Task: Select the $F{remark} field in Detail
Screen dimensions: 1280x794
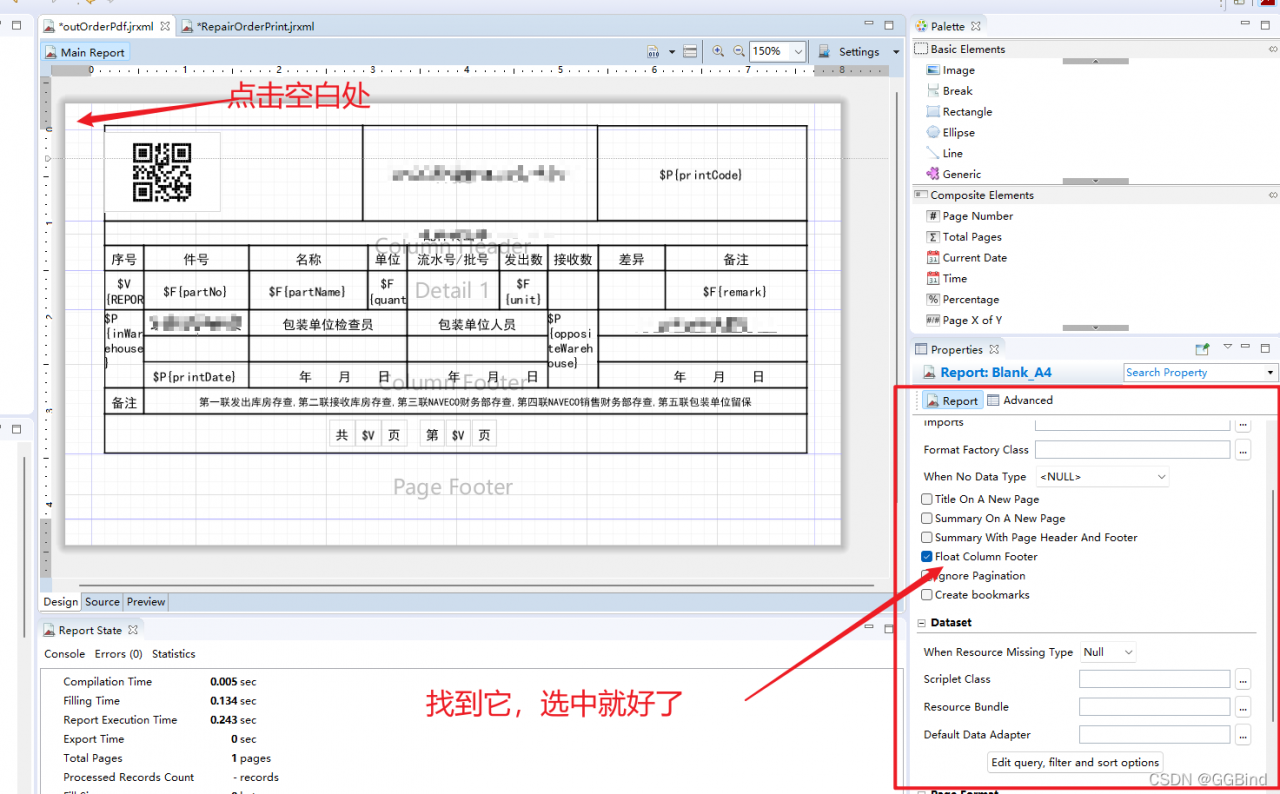Action: point(735,291)
